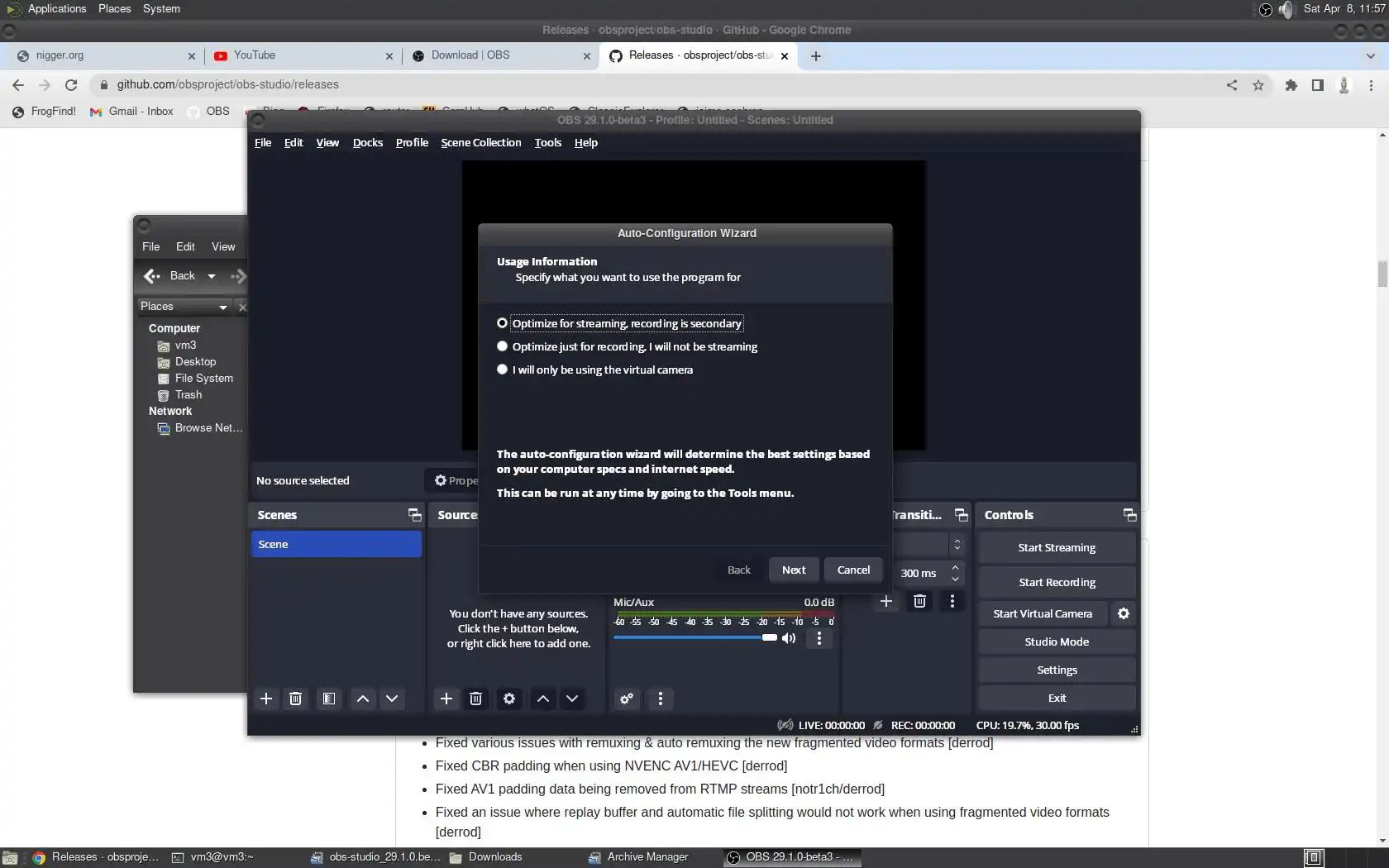The height and width of the screenshot is (868, 1389).
Task: Open Chrome tab search dropdown
Action: click(x=1370, y=56)
